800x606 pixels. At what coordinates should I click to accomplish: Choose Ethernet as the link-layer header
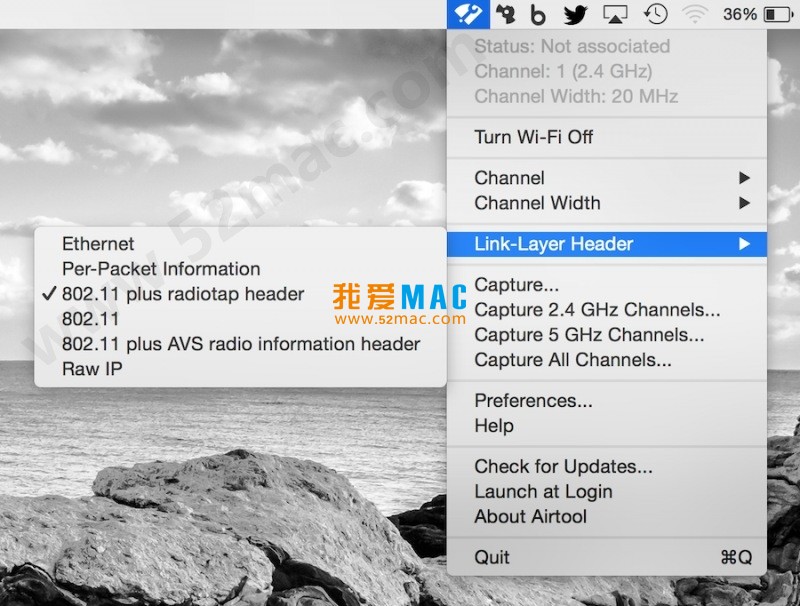98,244
